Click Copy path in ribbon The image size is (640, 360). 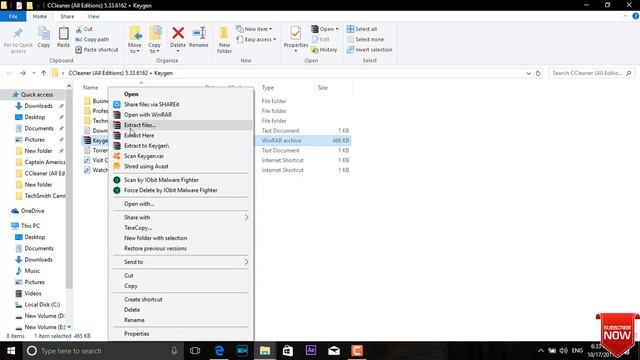[x=92, y=40]
